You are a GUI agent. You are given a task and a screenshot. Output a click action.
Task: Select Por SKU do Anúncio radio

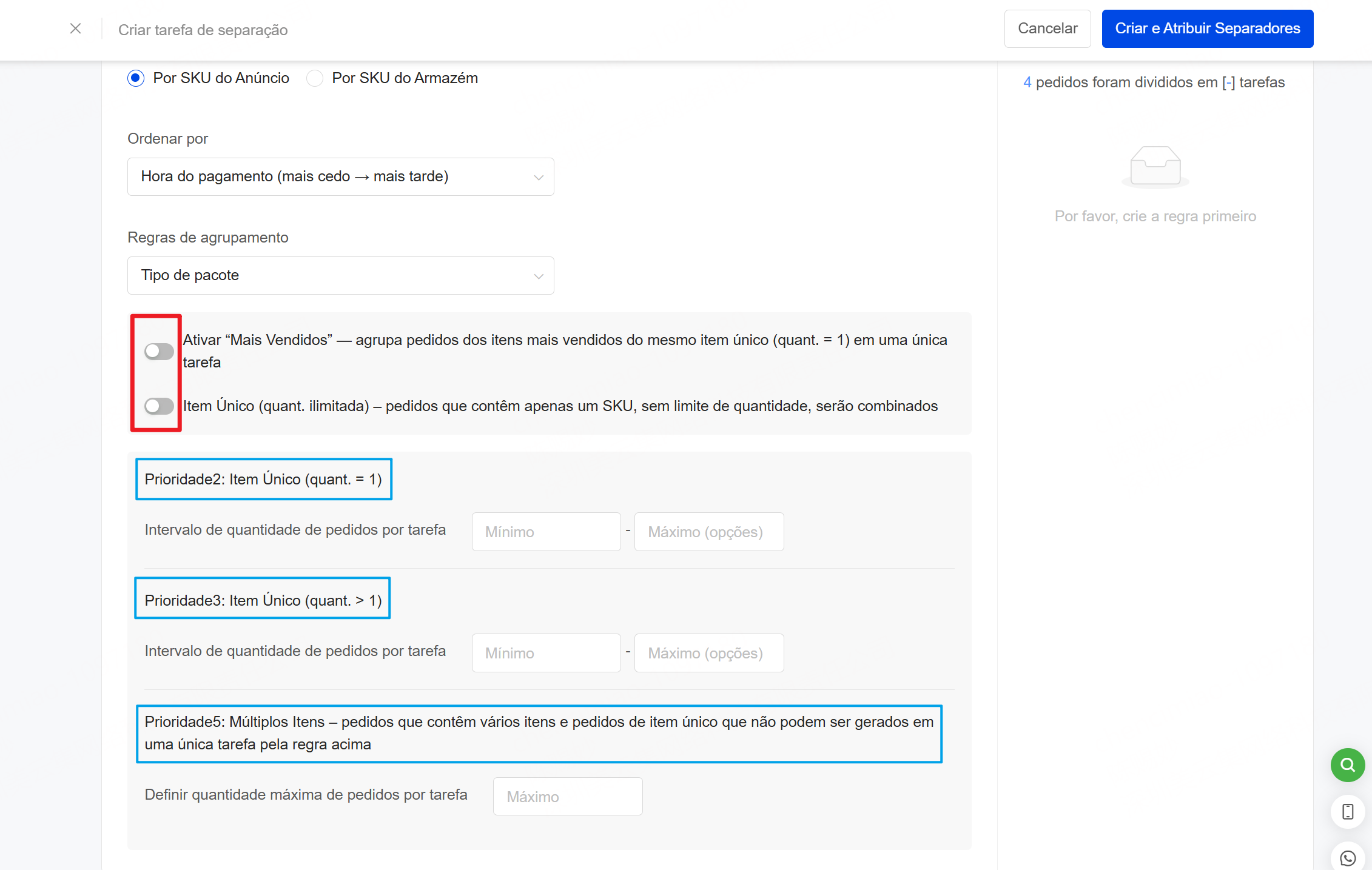coord(136,78)
